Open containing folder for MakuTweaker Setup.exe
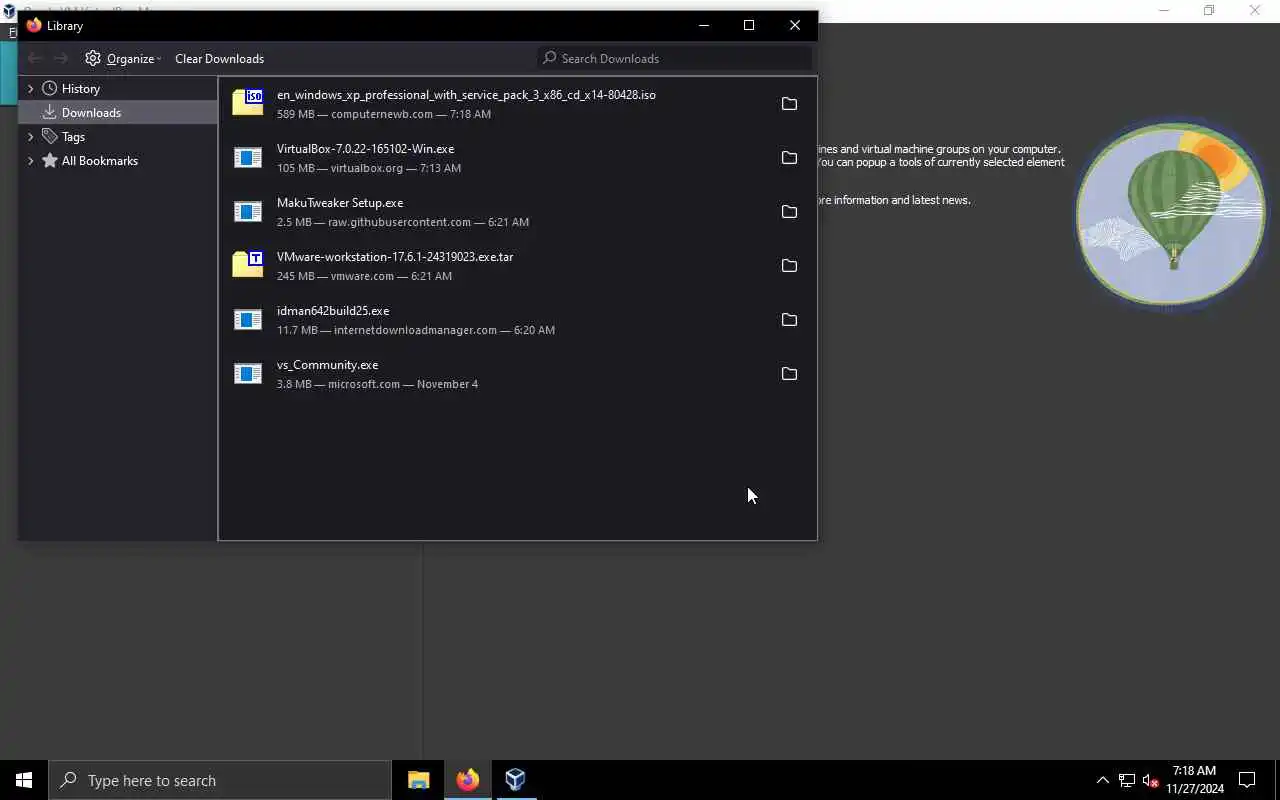1280x800 pixels. click(789, 212)
